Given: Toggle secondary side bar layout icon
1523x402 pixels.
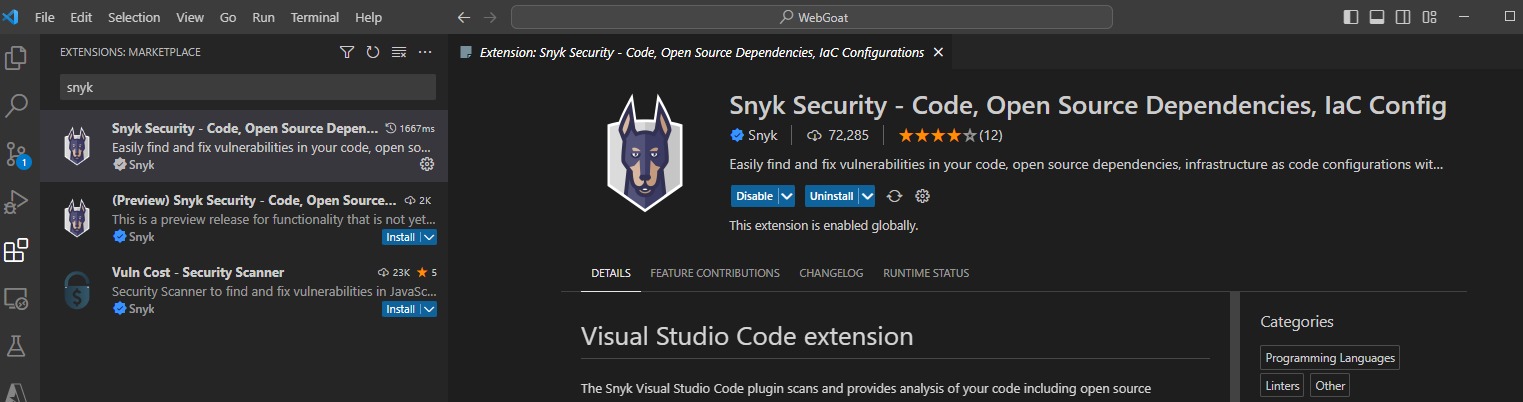Looking at the screenshot, I should pos(1403,17).
